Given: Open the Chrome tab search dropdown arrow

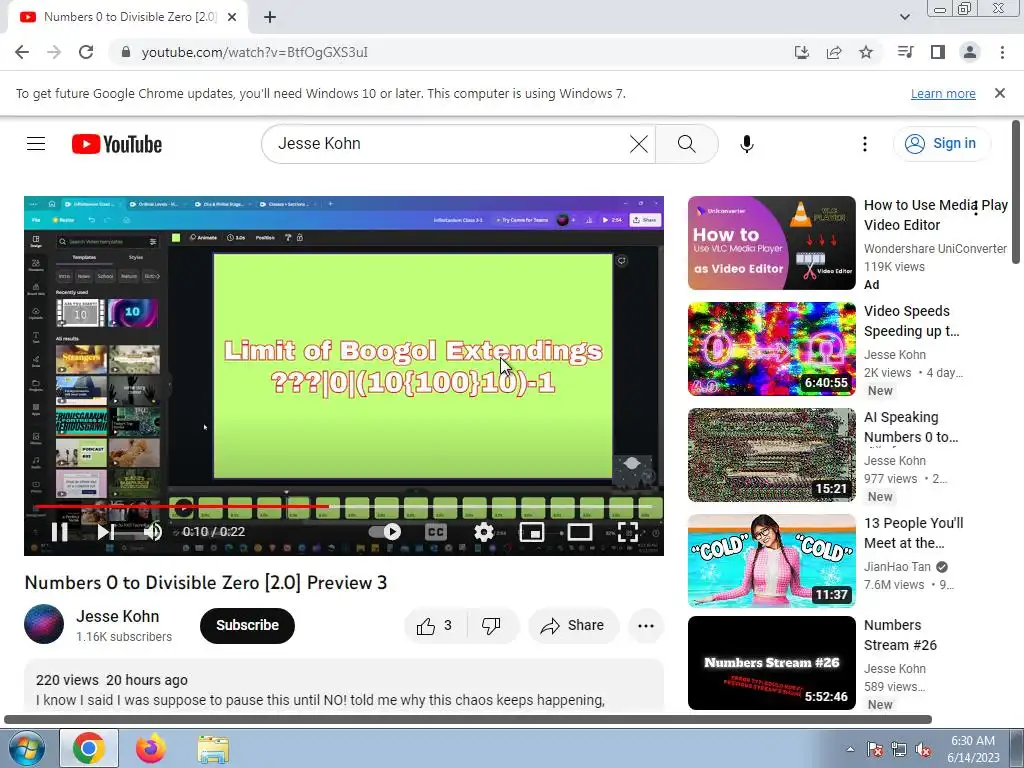Looking at the screenshot, I should pyautogui.click(x=904, y=17).
